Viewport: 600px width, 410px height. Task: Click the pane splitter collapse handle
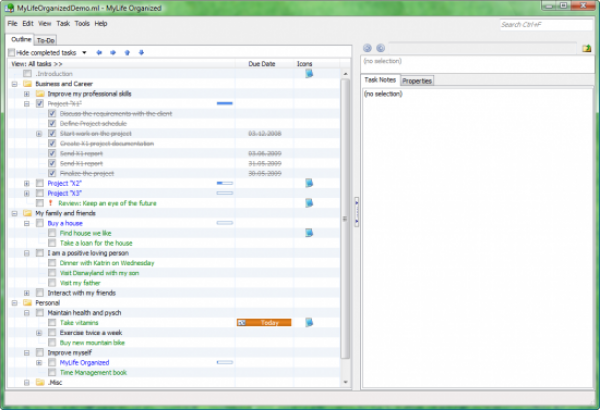(x=357, y=212)
